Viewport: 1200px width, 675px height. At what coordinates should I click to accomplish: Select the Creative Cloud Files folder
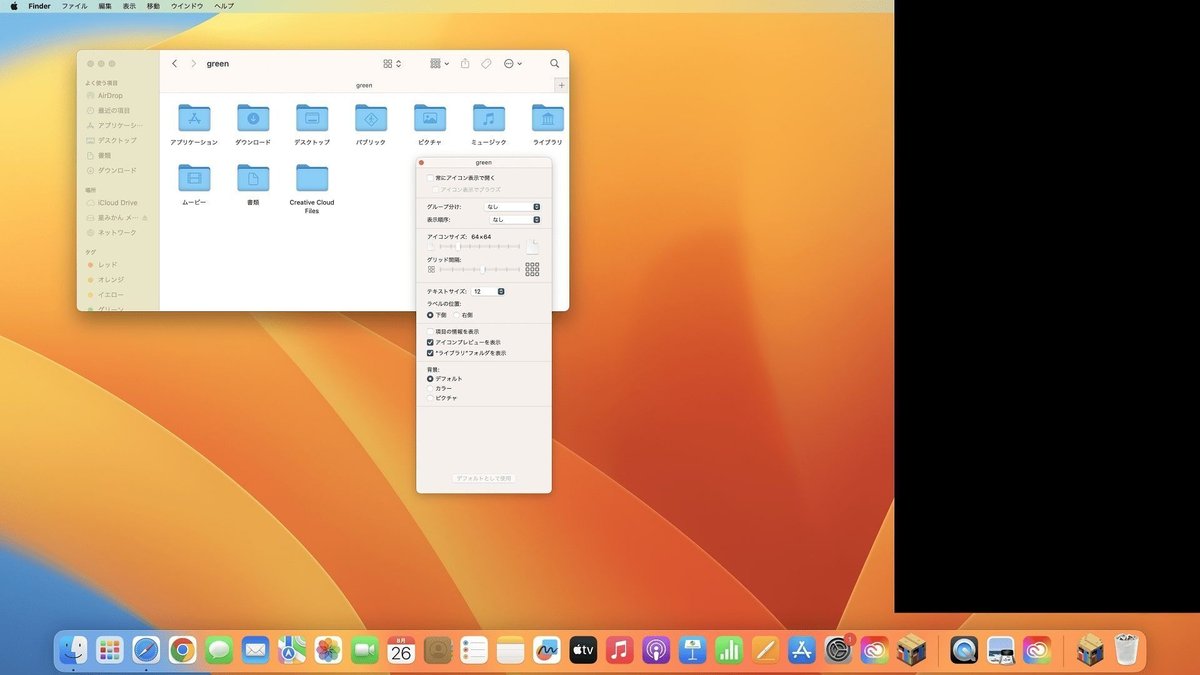tap(312, 178)
